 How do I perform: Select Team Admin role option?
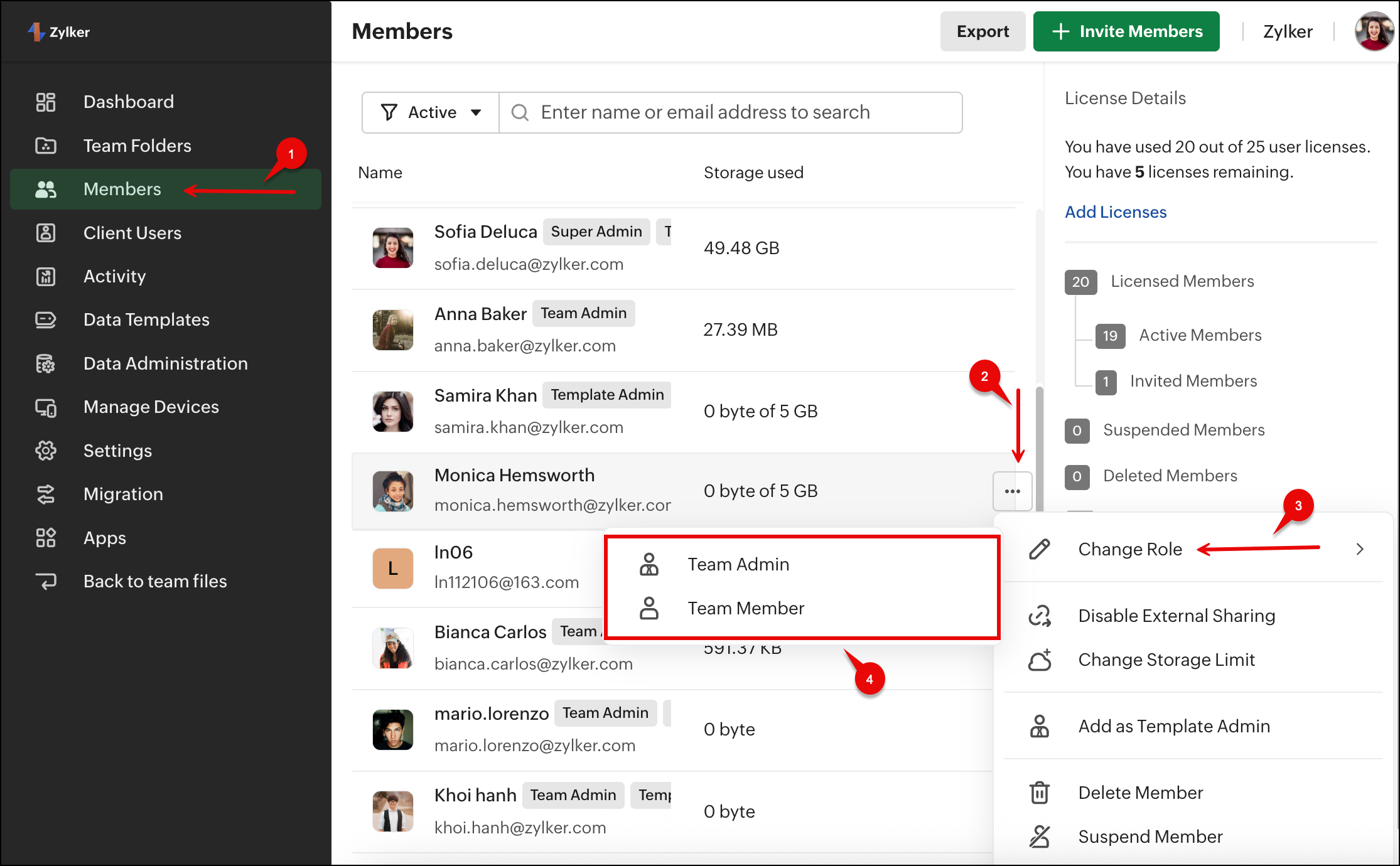[738, 564]
